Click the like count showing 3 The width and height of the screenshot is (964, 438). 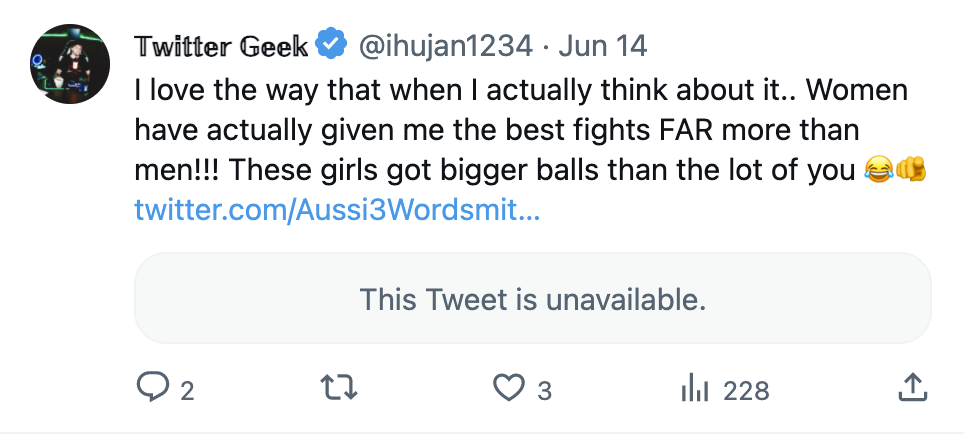click(544, 390)
